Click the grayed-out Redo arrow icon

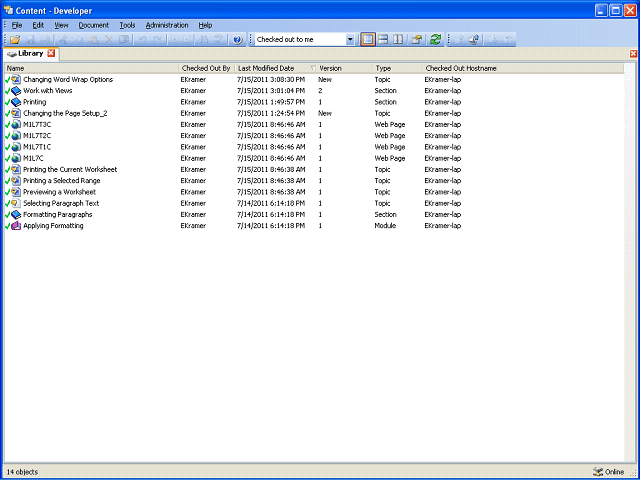[158, 40]
